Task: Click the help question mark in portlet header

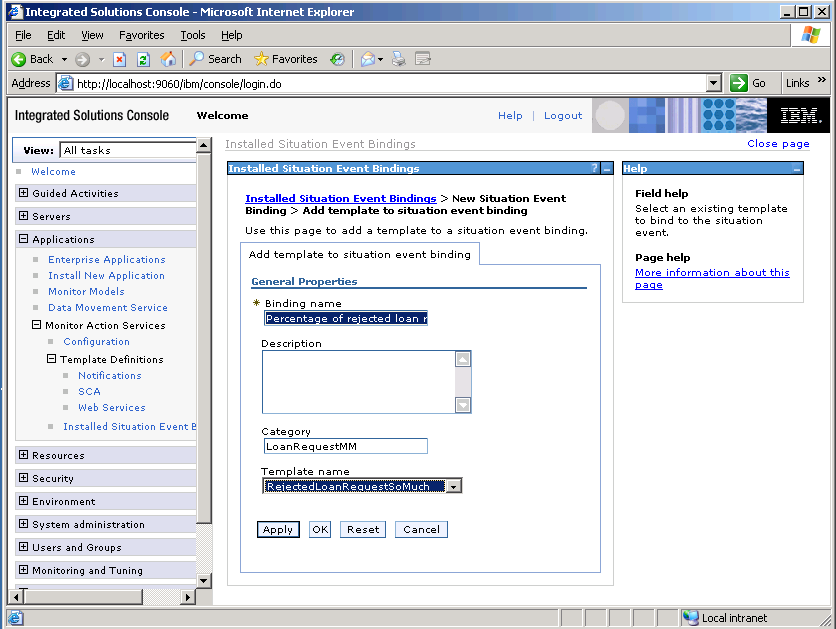Action: click(x=594, y=168)
